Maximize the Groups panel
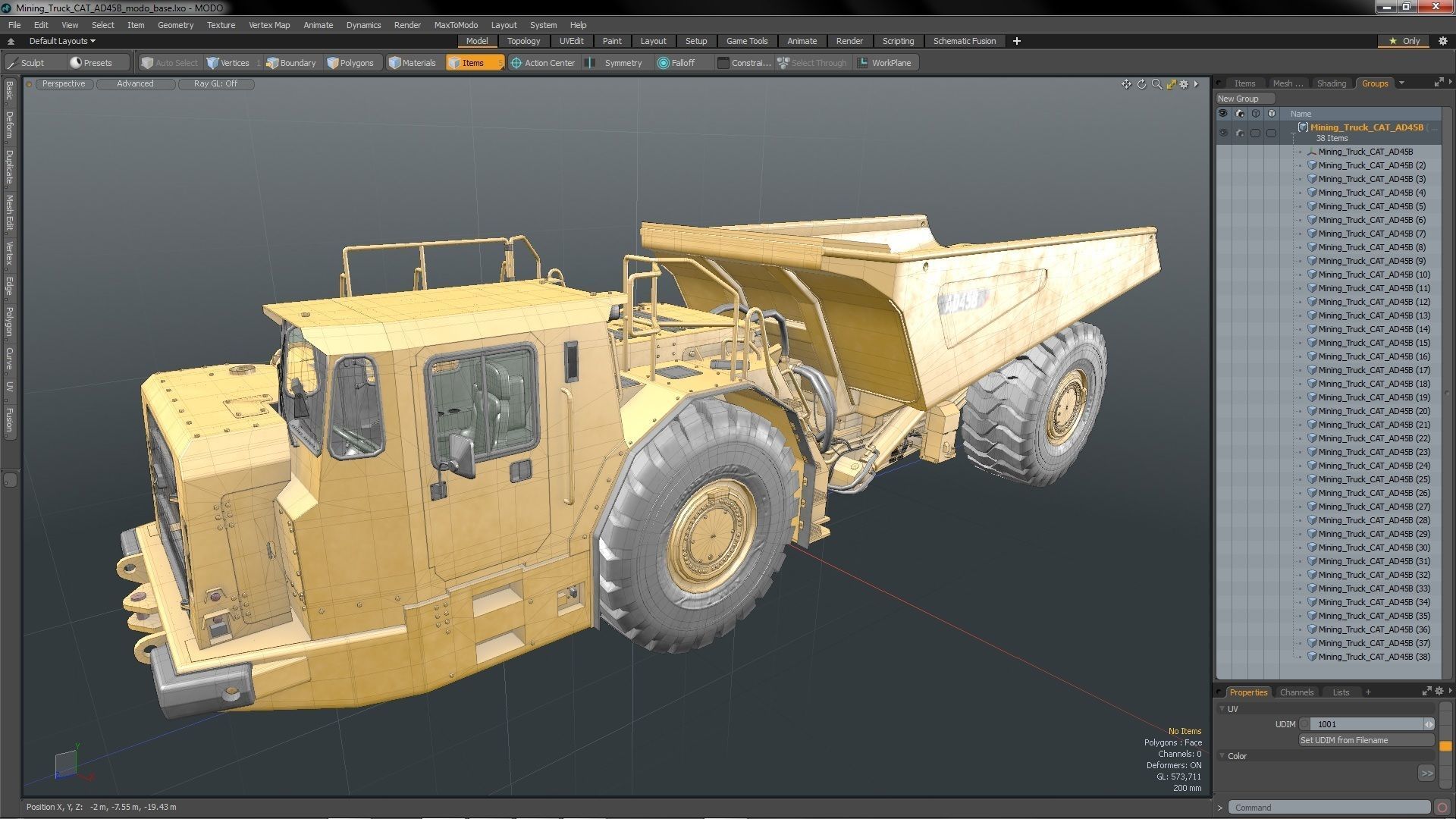The width and height of the screenshot is (1456, 819). [1439, 83]
